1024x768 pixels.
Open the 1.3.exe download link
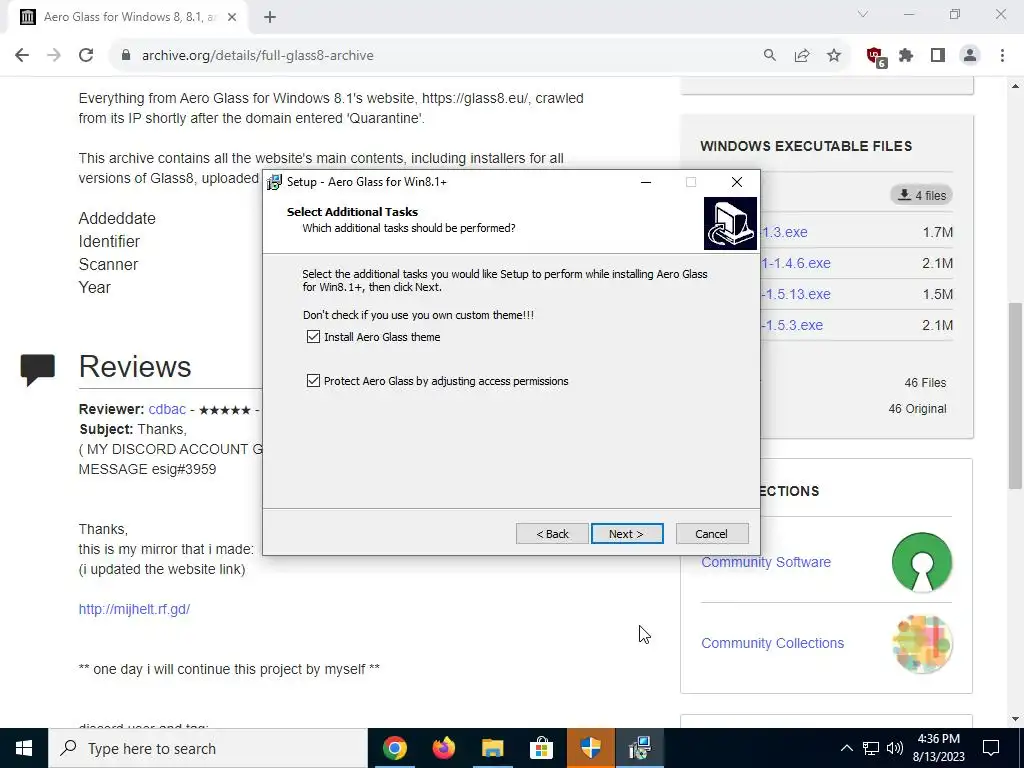point(784,232)
